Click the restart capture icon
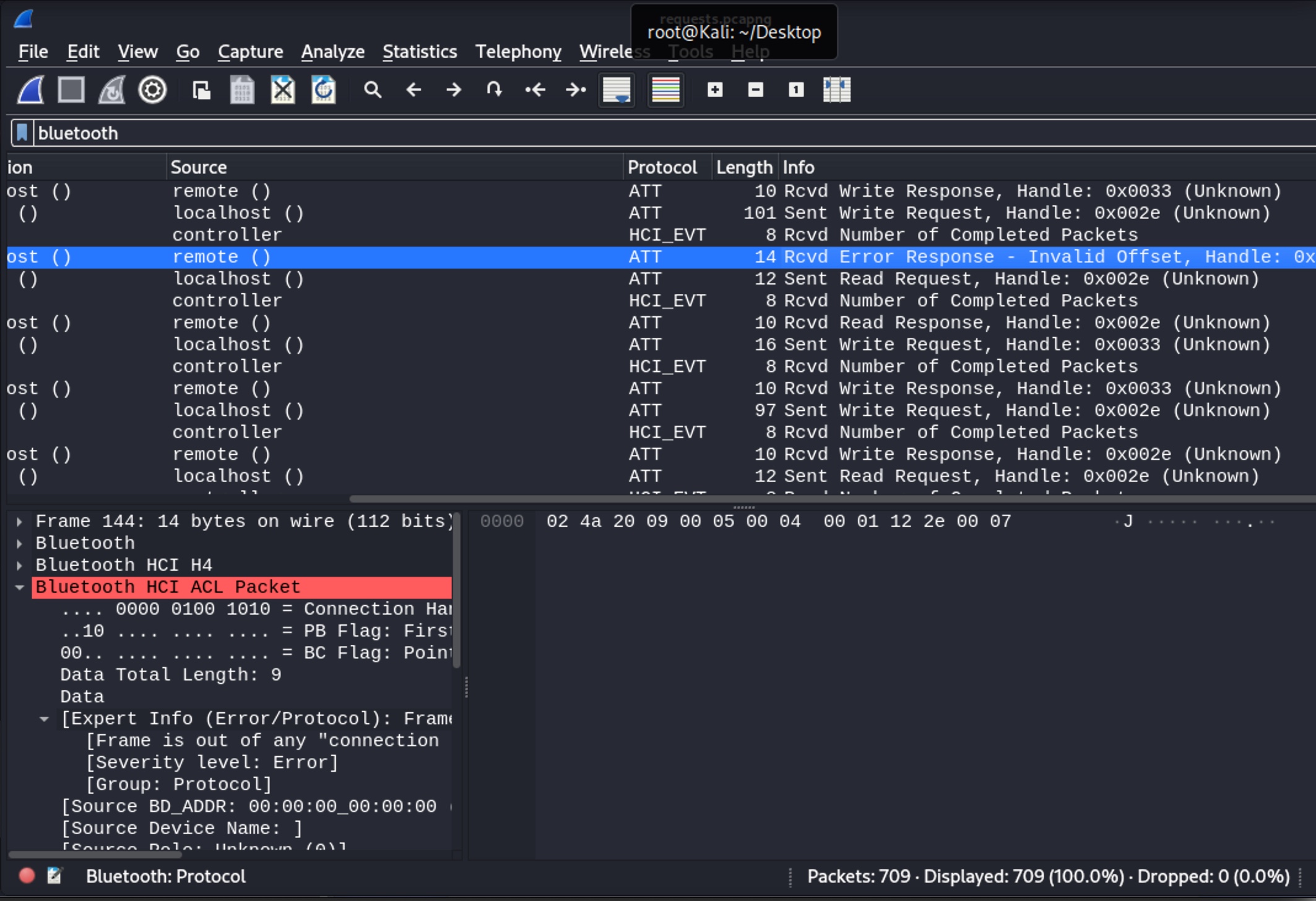The width and height of the screenshot is (1316, 901). coord(112,90)
